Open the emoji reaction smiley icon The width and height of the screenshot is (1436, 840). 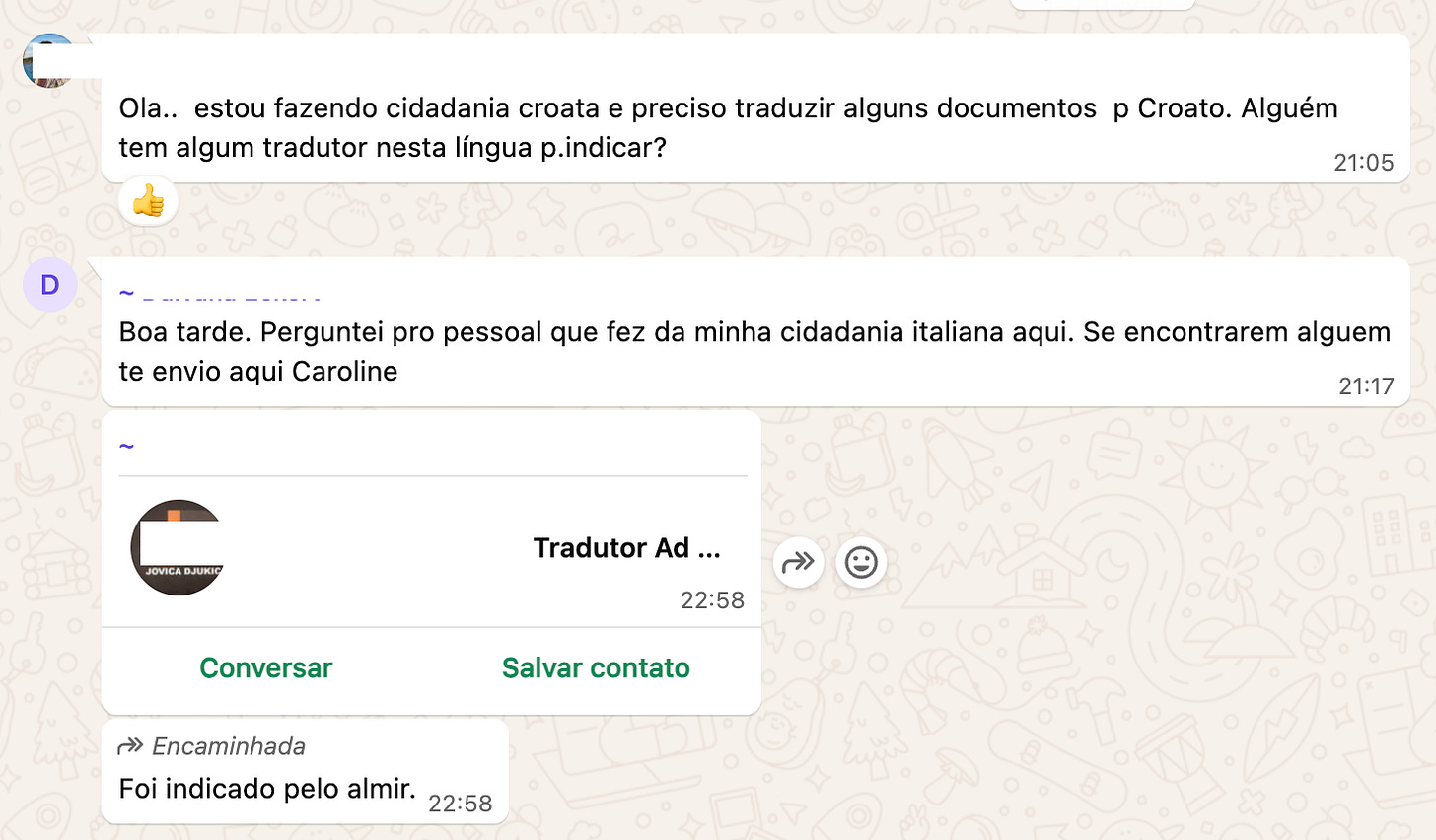tap(861, 562)
